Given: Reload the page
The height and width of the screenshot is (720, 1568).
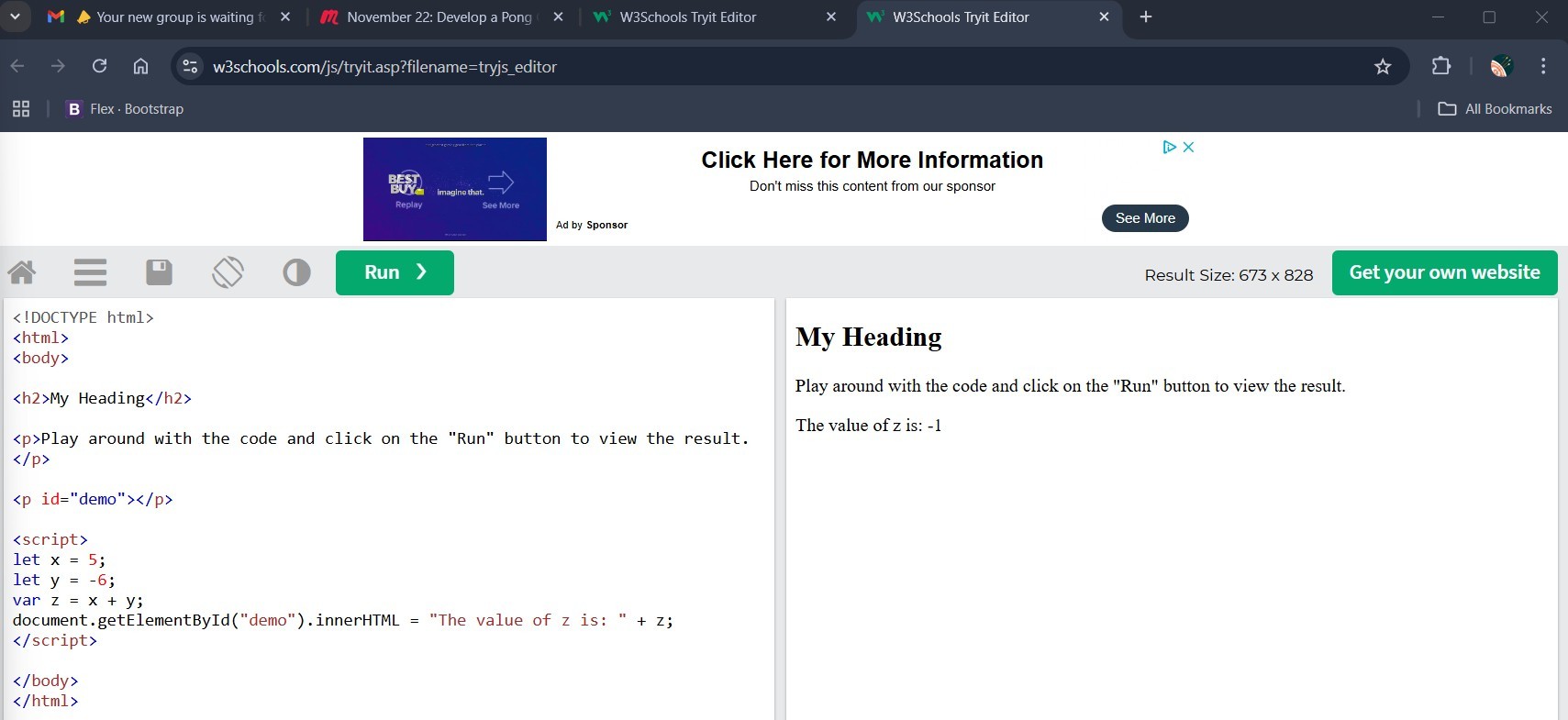Looking at the screenshot, I should pyautogui.click(x=99, y=66).
